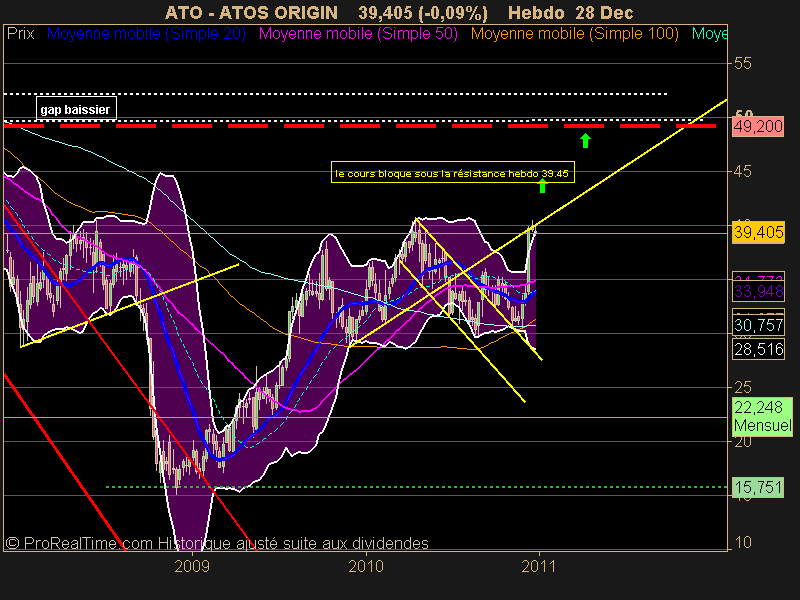Click the 2011 label on the time axis
800x600 pixels.
point(539,566)
